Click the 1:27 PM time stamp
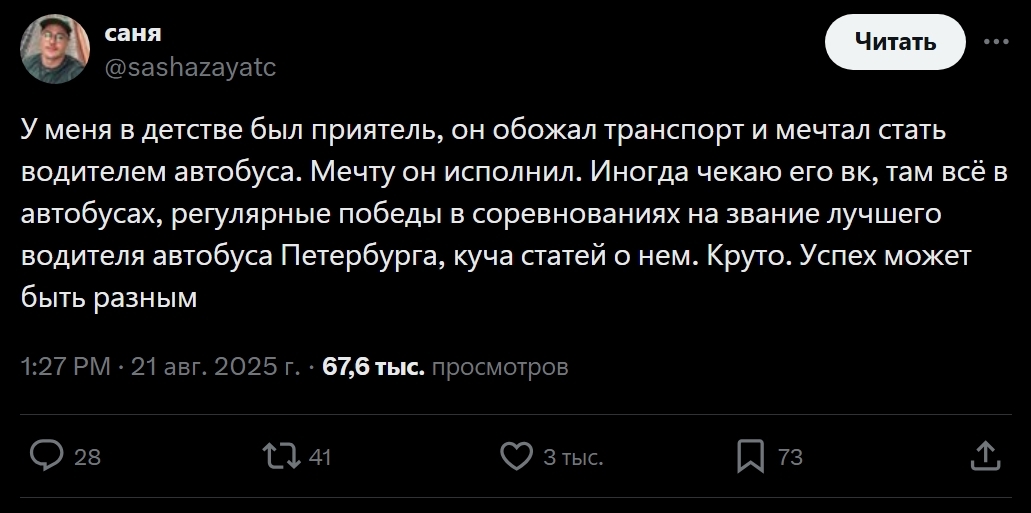Image resolution: width=1031 pixels, height=513 pixels. click(x=65, y=368)
